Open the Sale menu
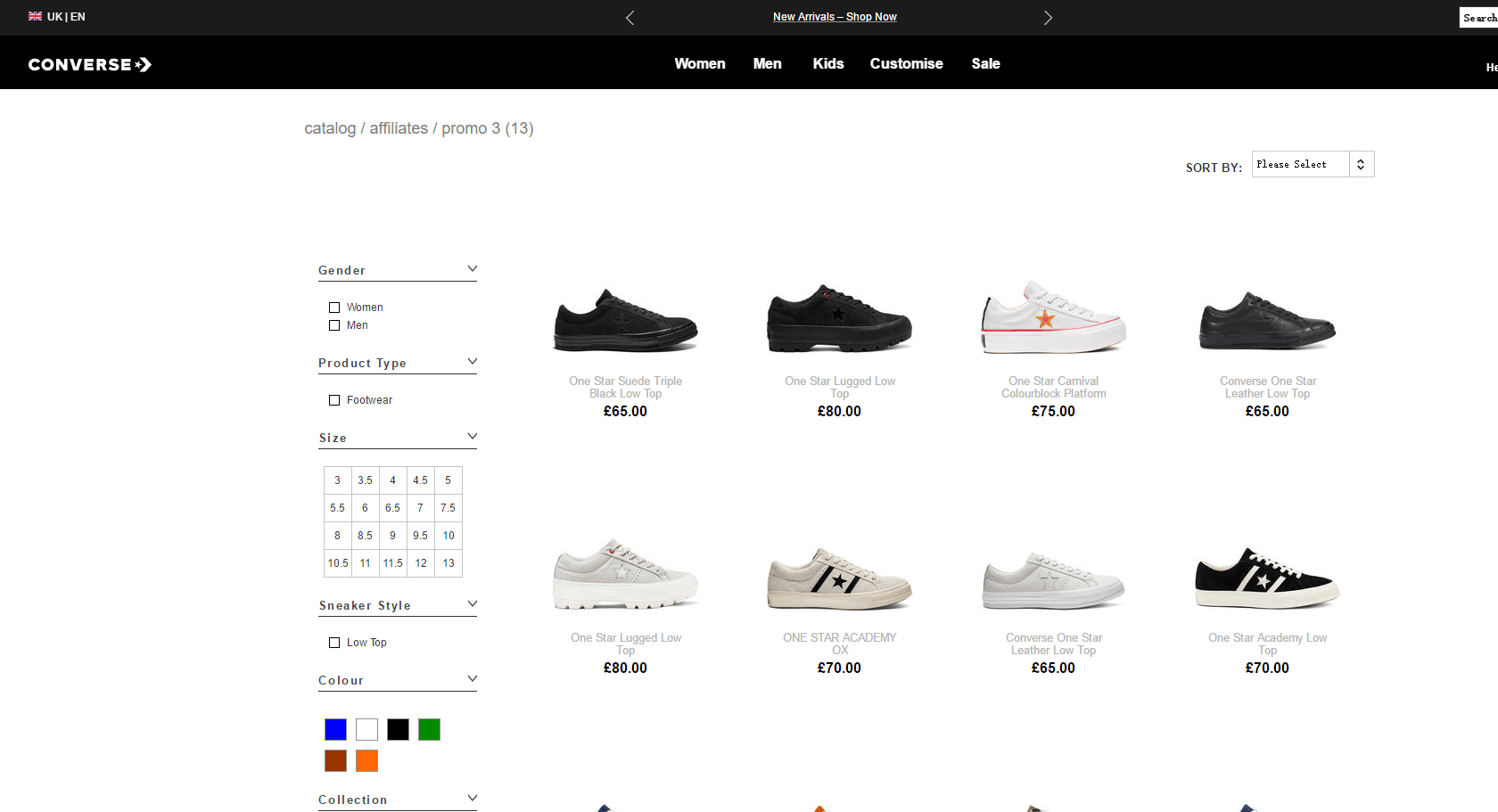Image resolution: width=1498 pixels, height=812 pixels. (x=985, y=63)
